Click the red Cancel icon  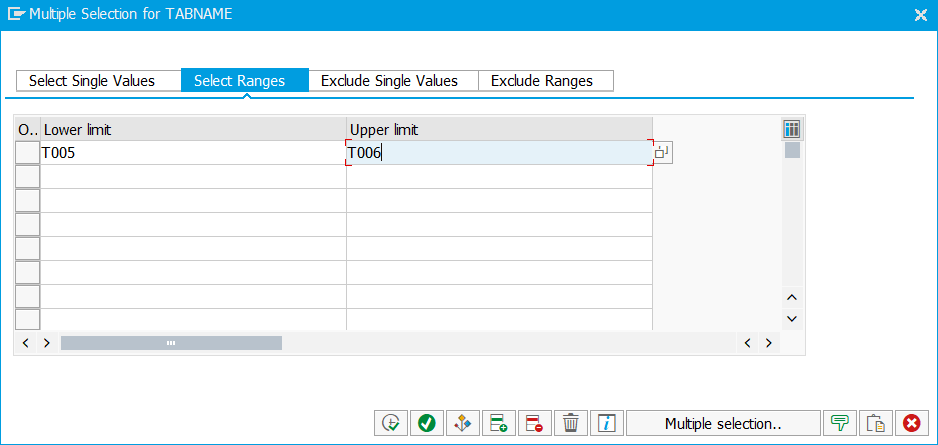[912, 423]
